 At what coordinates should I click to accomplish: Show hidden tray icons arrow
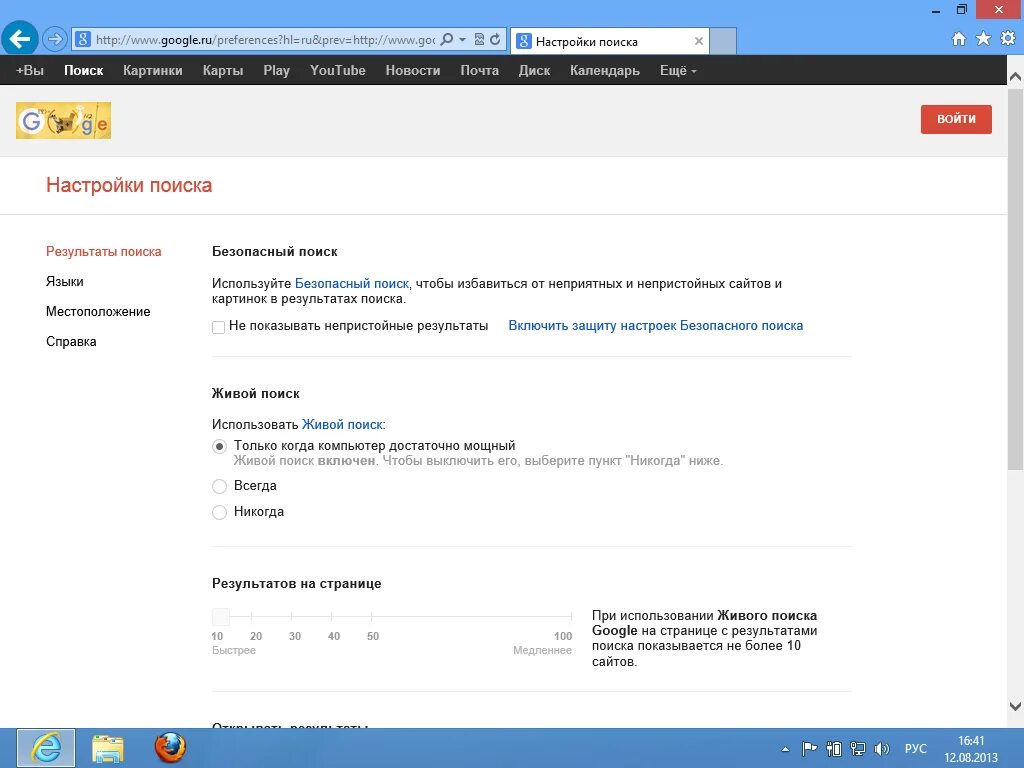pos(786,749)
